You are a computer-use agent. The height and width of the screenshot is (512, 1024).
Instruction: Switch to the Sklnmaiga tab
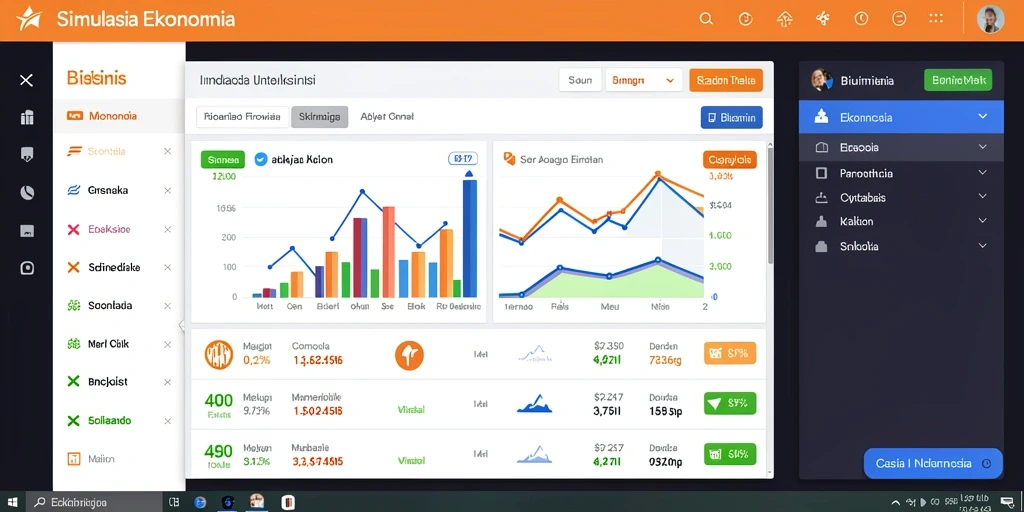[x=319, y=117]
